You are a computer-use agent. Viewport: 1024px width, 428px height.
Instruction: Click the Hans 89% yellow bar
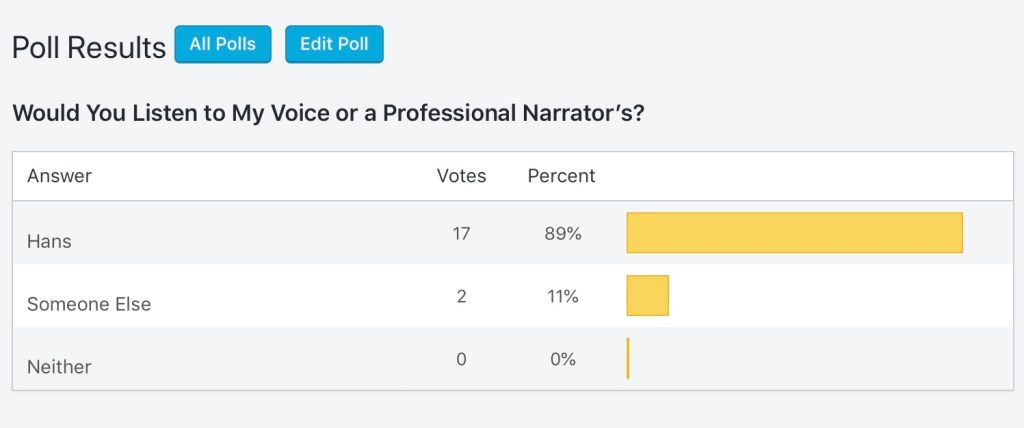coord(794,233)
